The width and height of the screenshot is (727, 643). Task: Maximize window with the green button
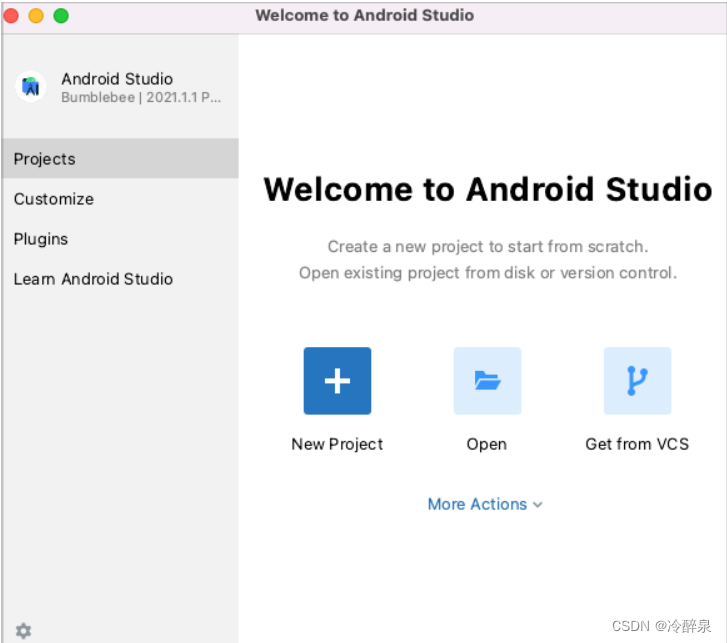[x=61, y=16]
